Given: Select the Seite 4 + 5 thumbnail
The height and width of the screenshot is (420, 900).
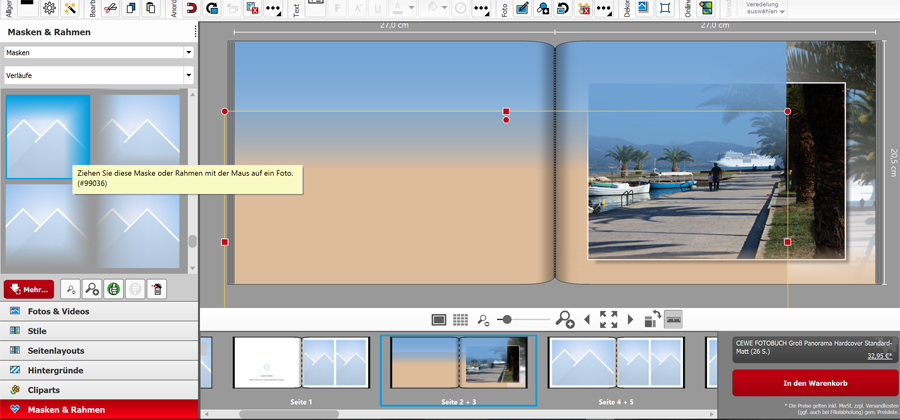Looking at the screenshot, I should pos(616,363).
